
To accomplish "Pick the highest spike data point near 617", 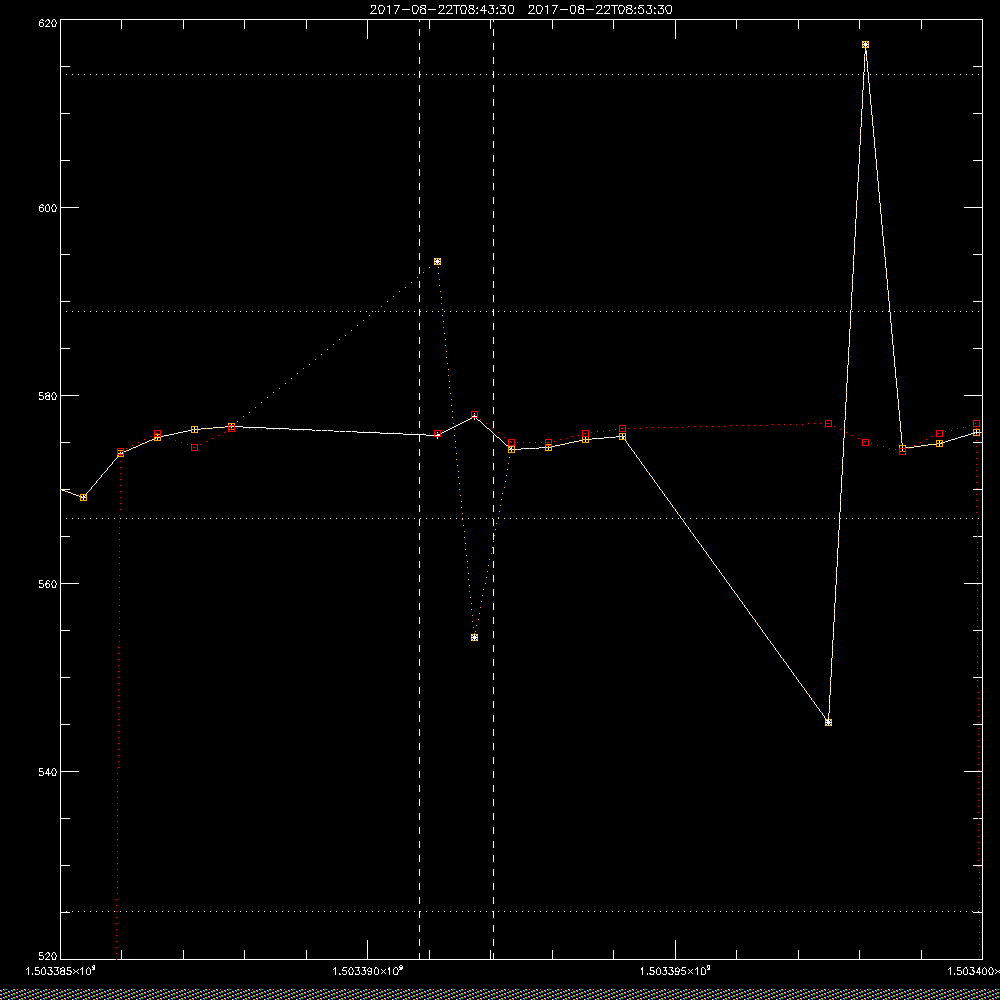I will (x=865, y=45).
